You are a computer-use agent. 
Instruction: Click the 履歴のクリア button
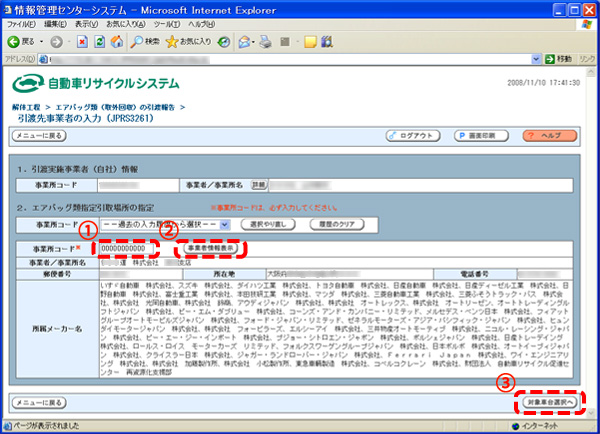pyautogui.click(x=337, y=225)
